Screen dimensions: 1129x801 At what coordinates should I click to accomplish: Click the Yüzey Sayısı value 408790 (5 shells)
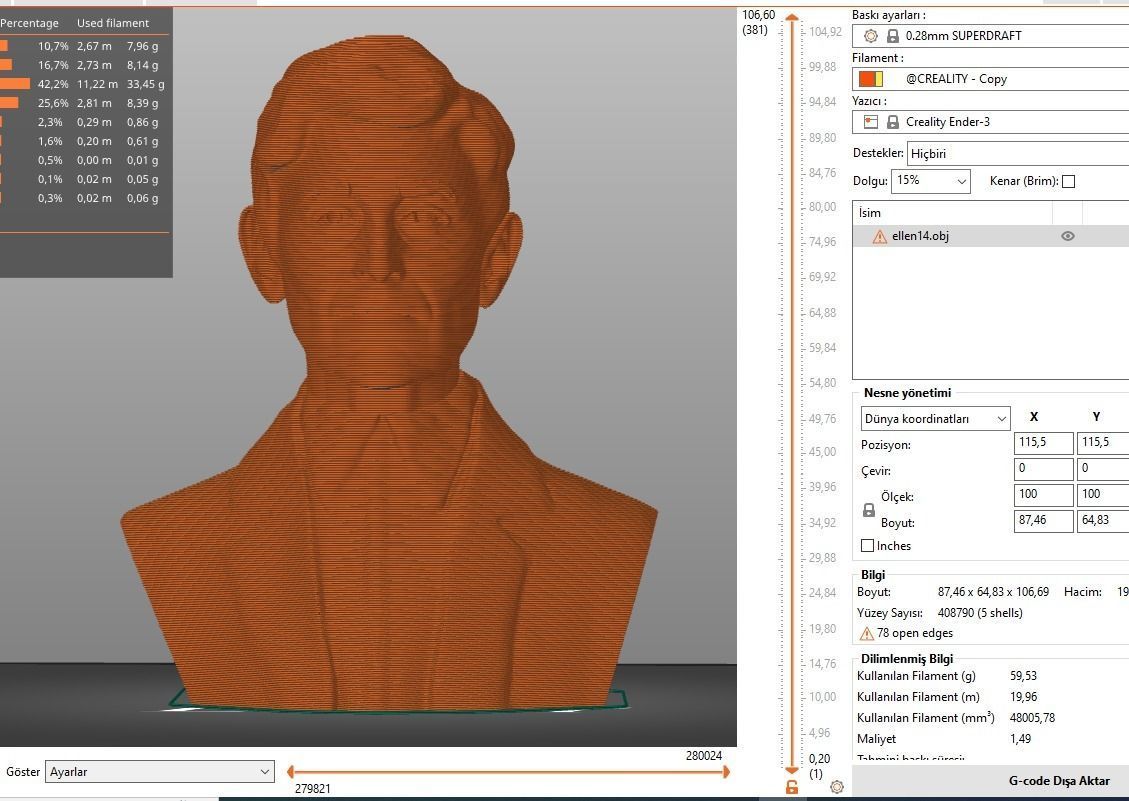(980, 613)
